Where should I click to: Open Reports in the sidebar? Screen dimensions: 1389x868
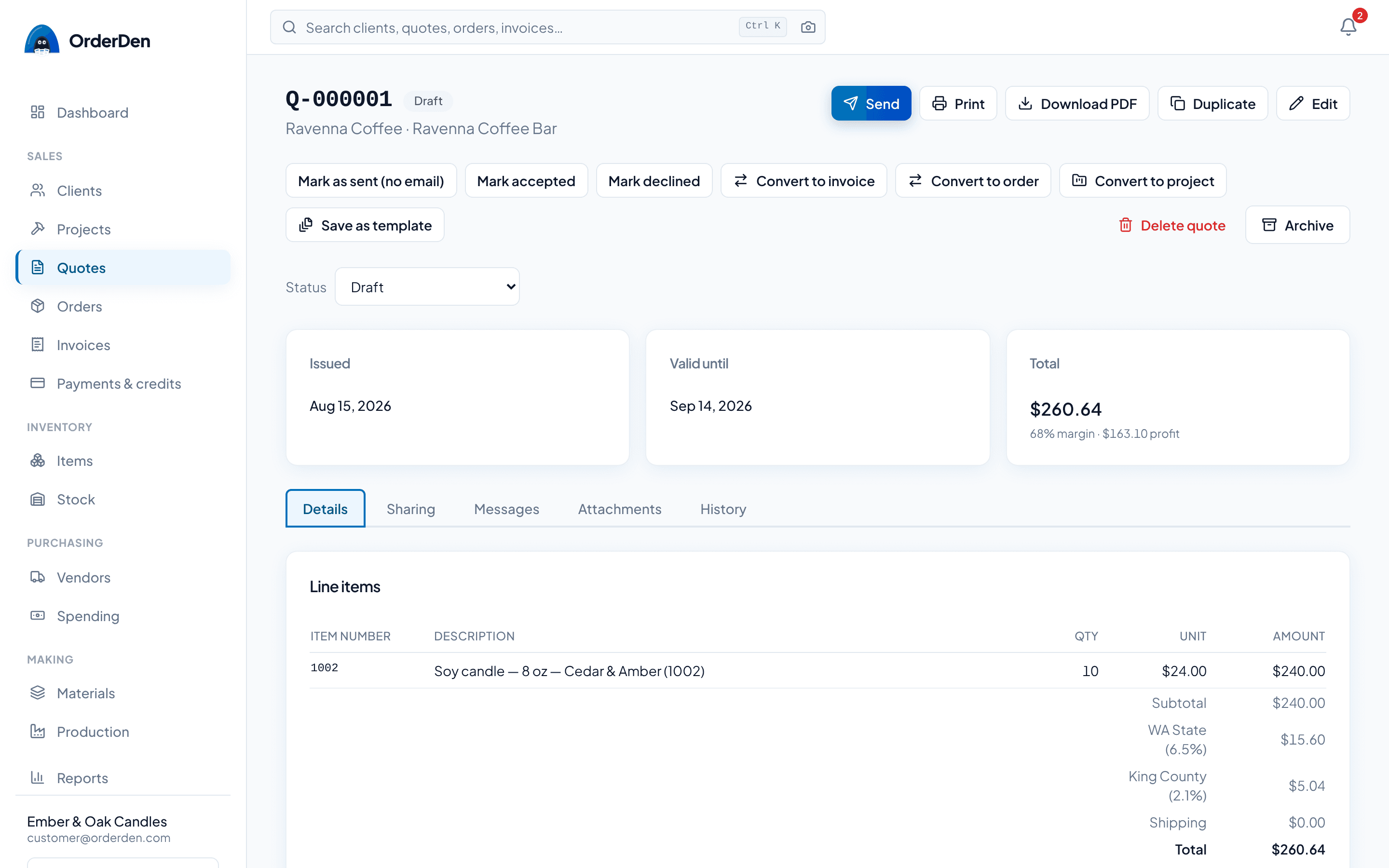pos(123,777)
